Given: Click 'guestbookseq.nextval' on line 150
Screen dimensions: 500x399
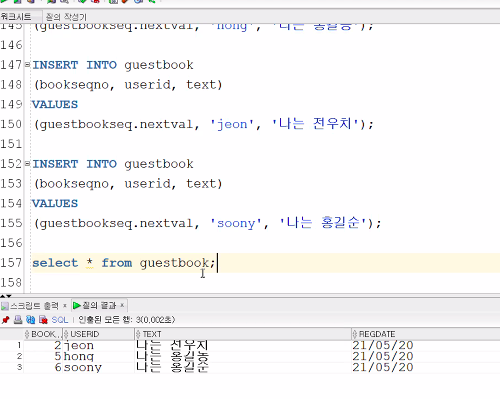Looking at the screenshot, I should (x=116, y=125).
